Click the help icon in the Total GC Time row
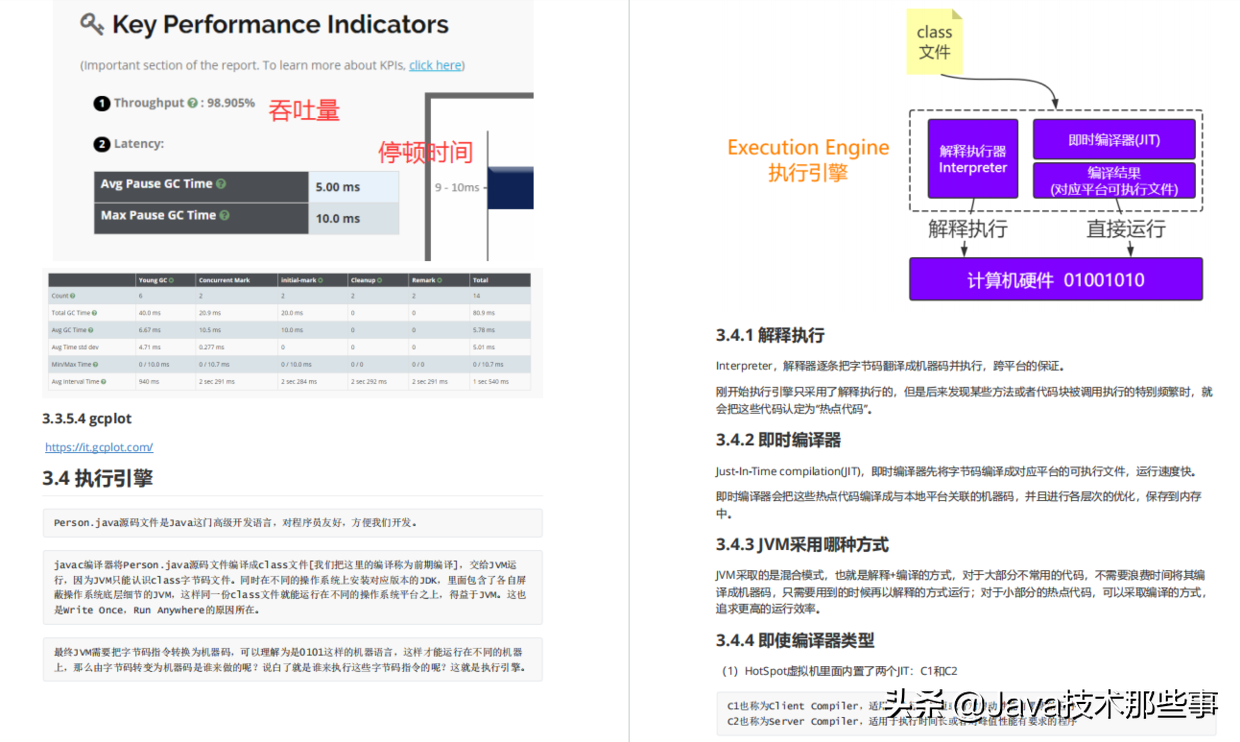This screenshot has height=742, width=1240. coord(94,313)
